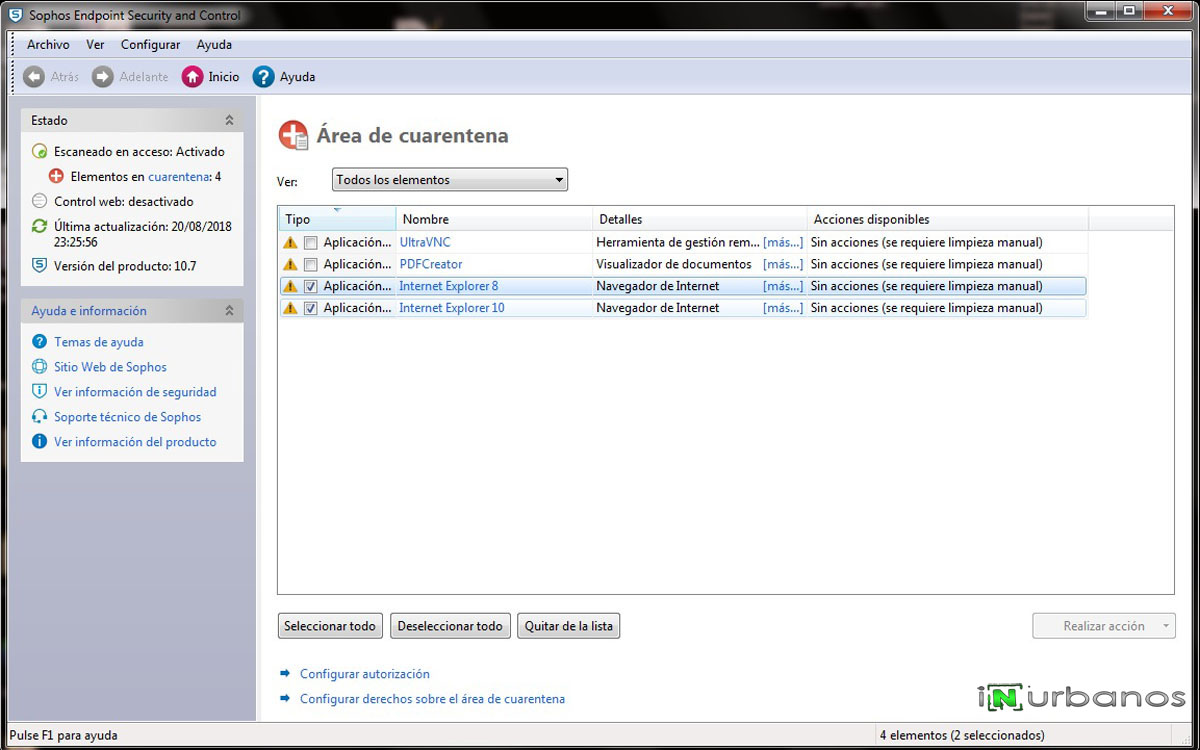Viewport: 1200px width, 750px height.
Task: Click the Última actualización refresh icon
Action: click(x=38, y=226)
